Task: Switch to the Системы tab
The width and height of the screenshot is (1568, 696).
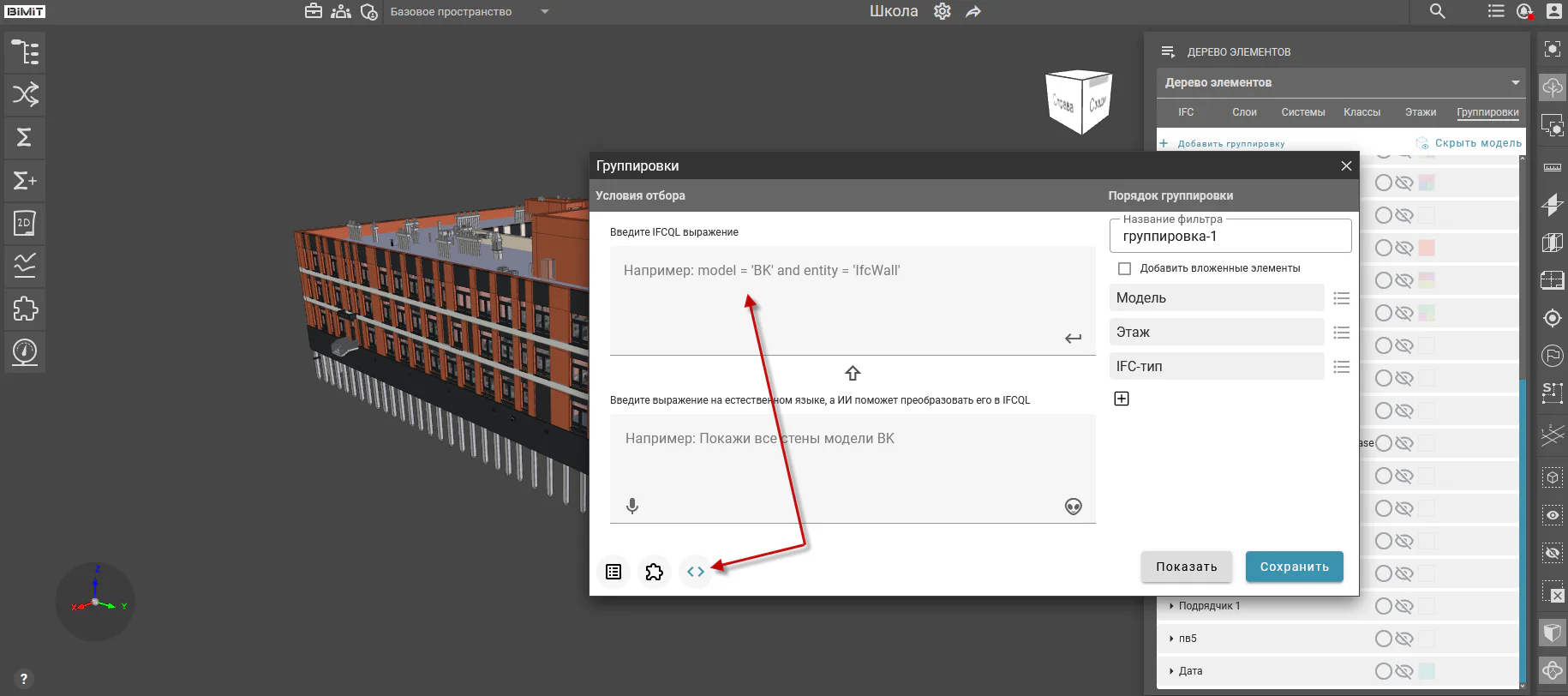Action: (x=1303, y=112)
